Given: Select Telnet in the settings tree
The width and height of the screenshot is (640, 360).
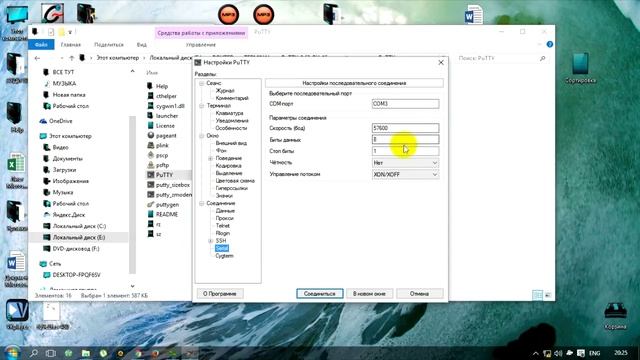Looking at the screenshot, I should [223, 226].
